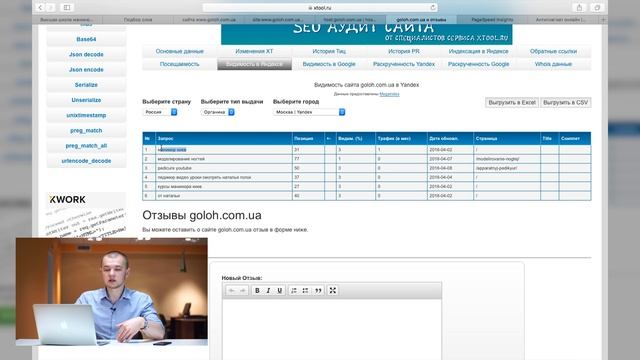The height and width of the screenshot is (360, 640).
Task: Switch to the 'PageSpeed Insights' browser tab
Action: (492, 20)
